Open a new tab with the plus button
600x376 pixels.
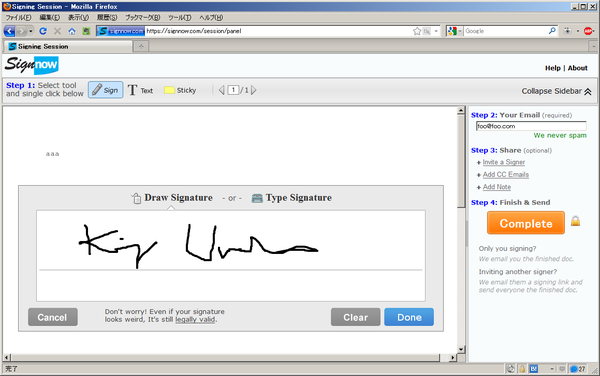point(141,46)
